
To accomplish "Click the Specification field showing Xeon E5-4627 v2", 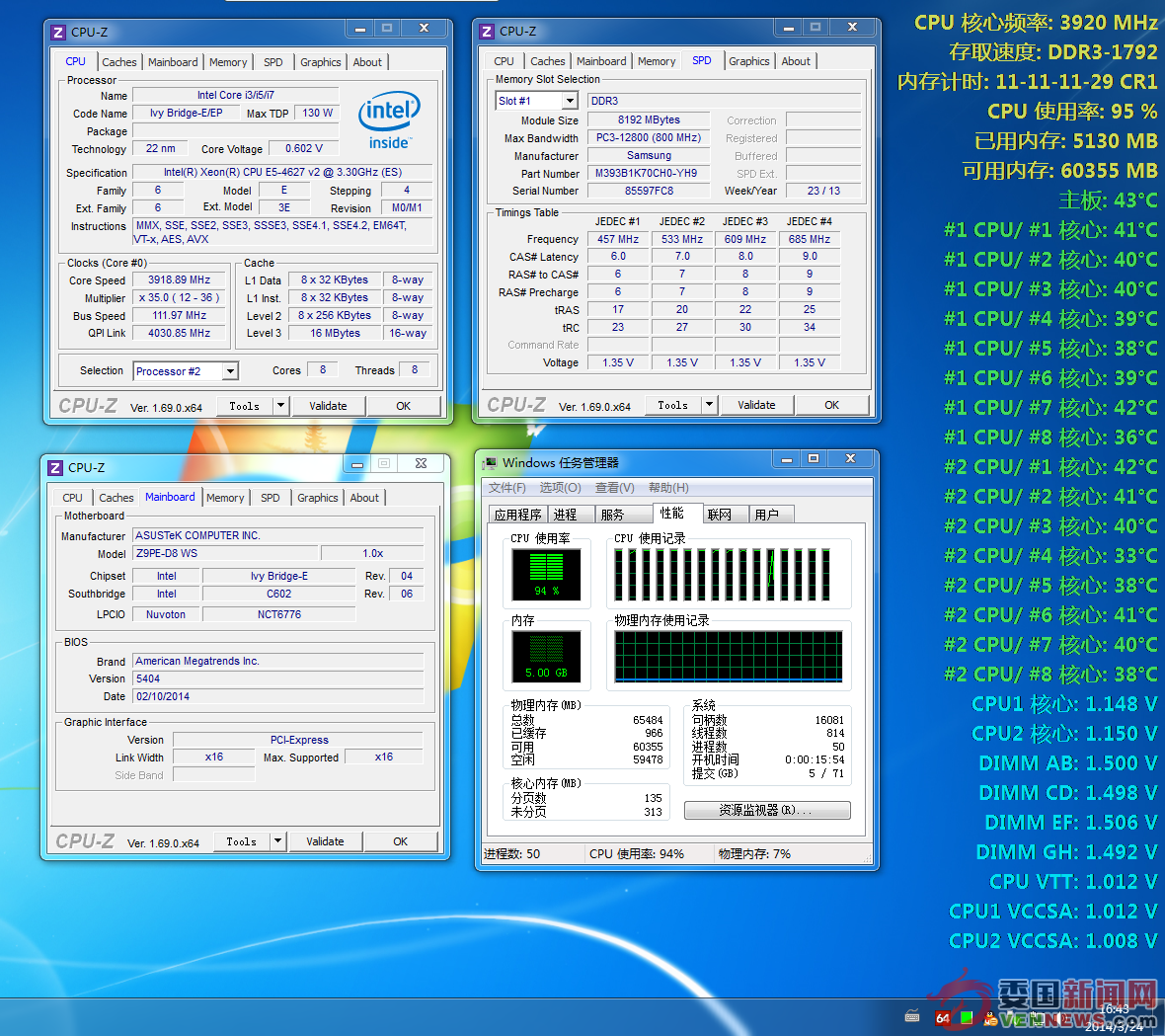I will (283, 173).
